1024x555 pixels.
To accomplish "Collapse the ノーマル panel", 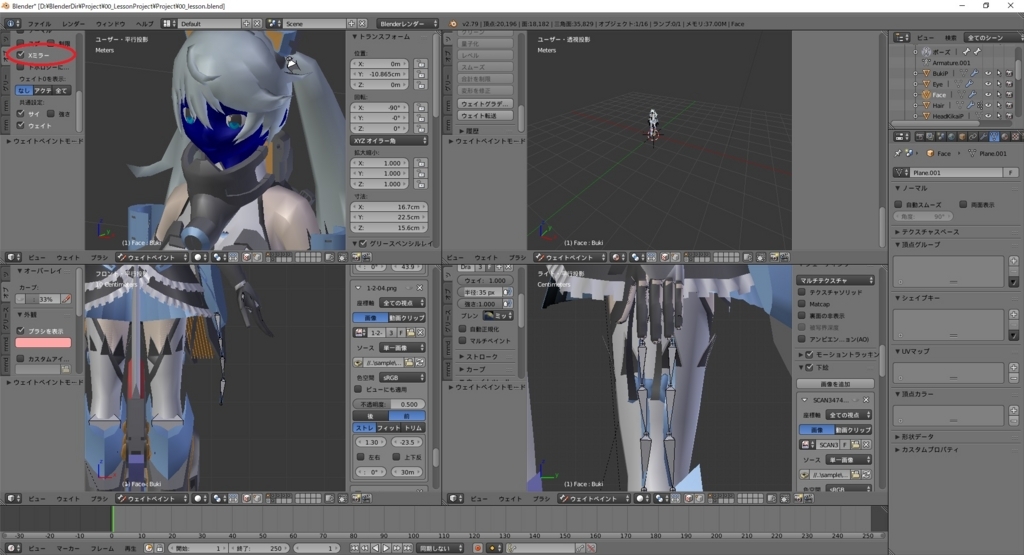I will click(912, 188).
